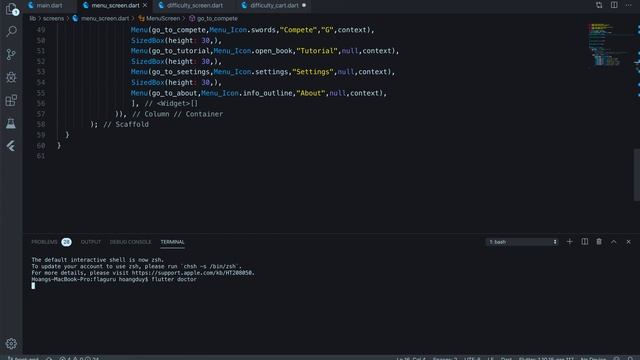
Task: Click the support.apple.com link in terminal
Action: 193,273
